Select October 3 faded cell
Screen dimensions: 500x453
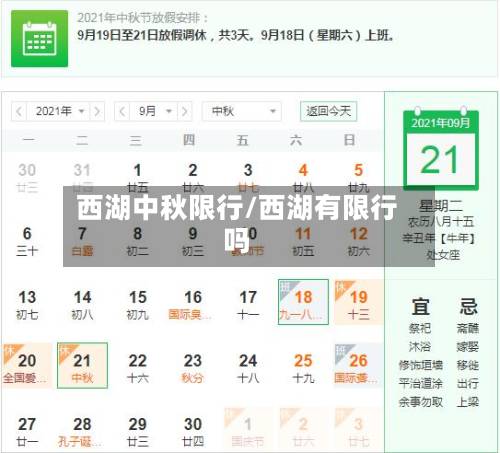coord(358,429)
